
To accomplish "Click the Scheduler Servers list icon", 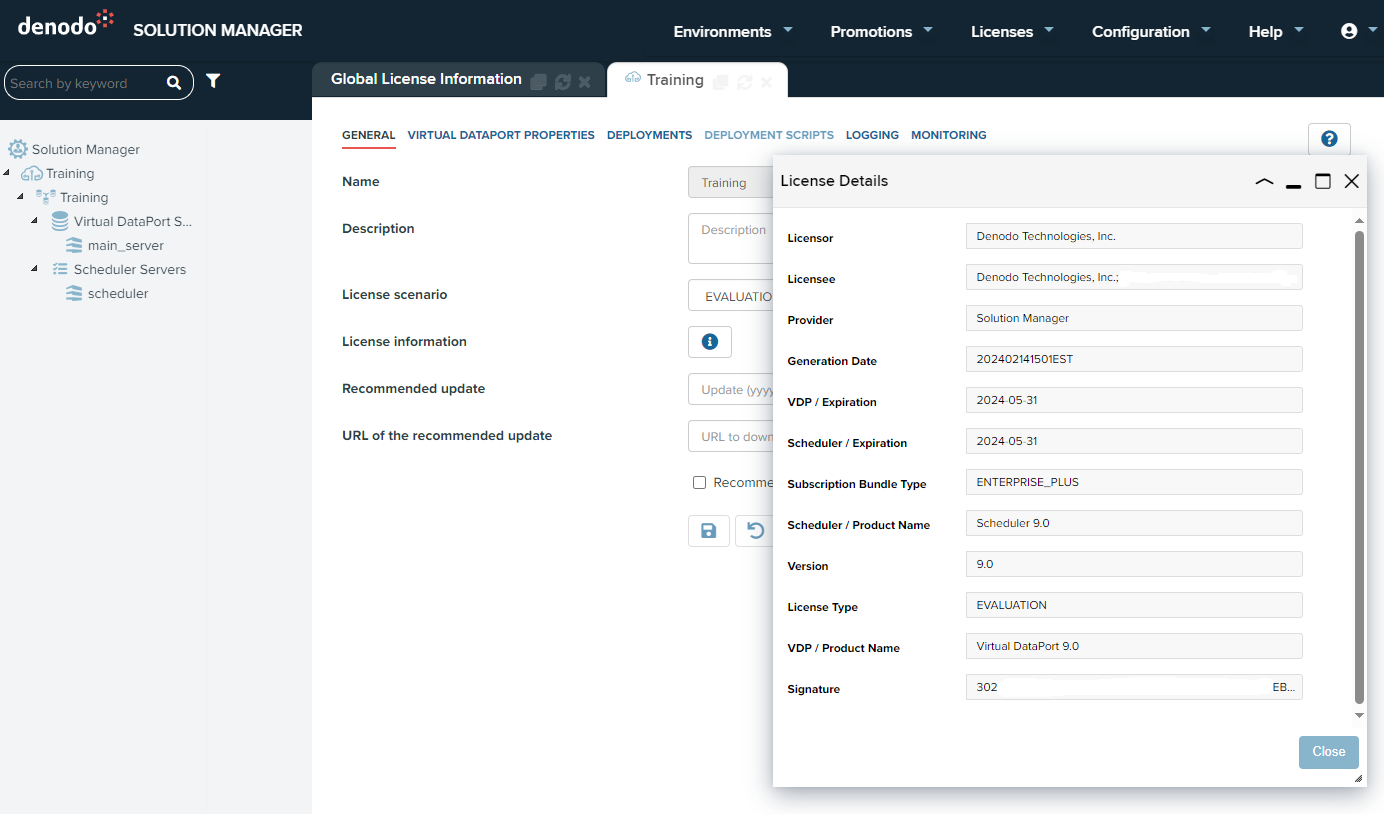I will [x=60, y=269].
